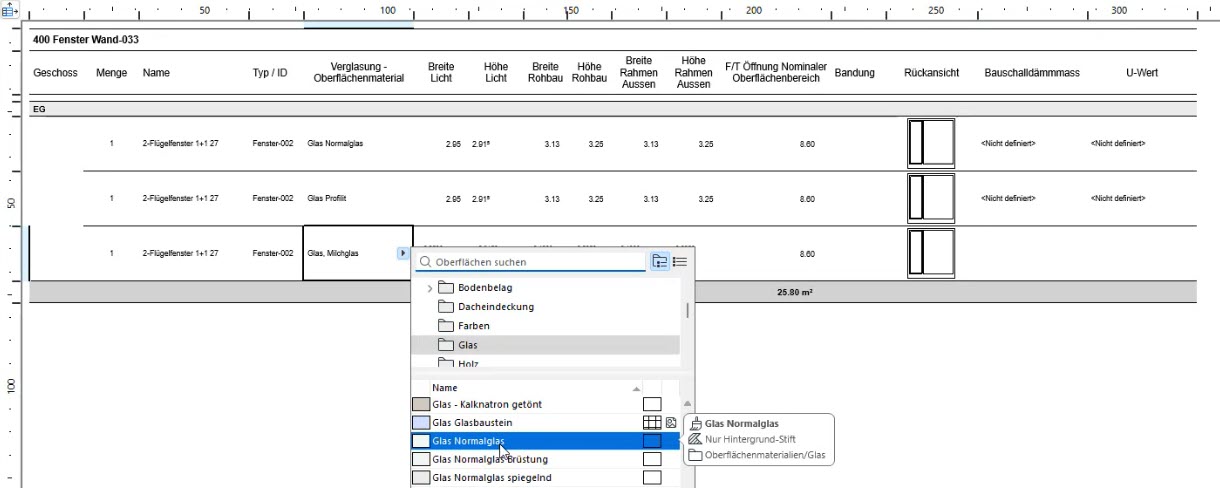
Task: Choose Glas Normalglas highlighted row
Action: coord(545,441)
